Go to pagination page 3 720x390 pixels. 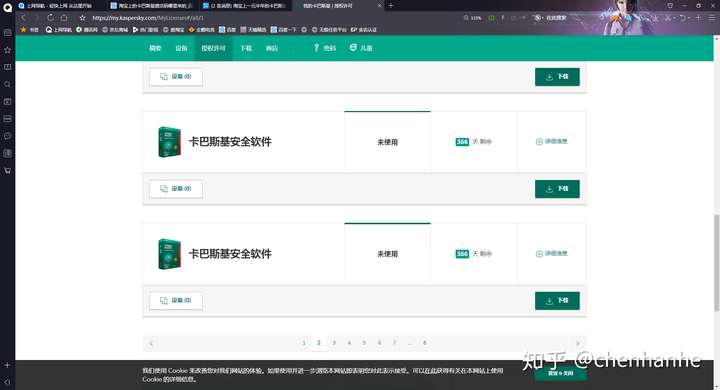[334, 343]
